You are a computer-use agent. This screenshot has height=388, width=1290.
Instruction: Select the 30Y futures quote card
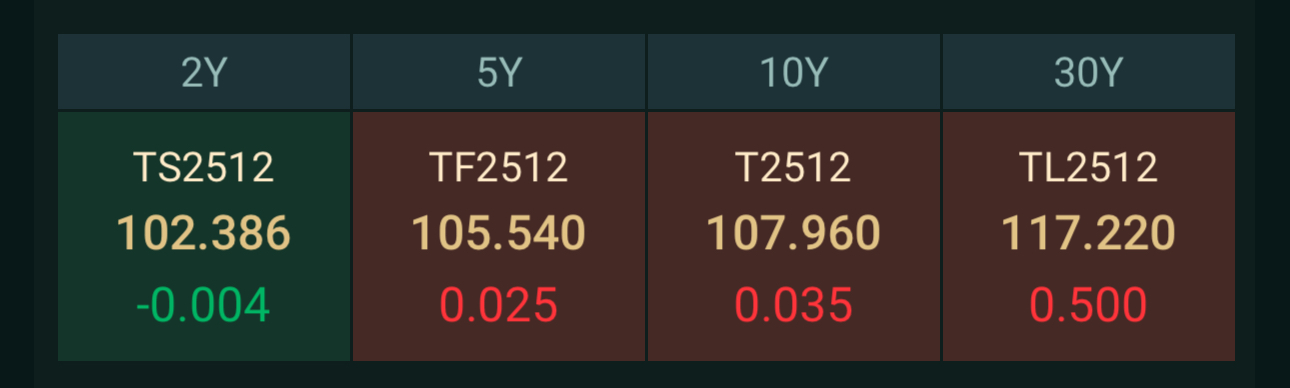[x=1089, y=236]
